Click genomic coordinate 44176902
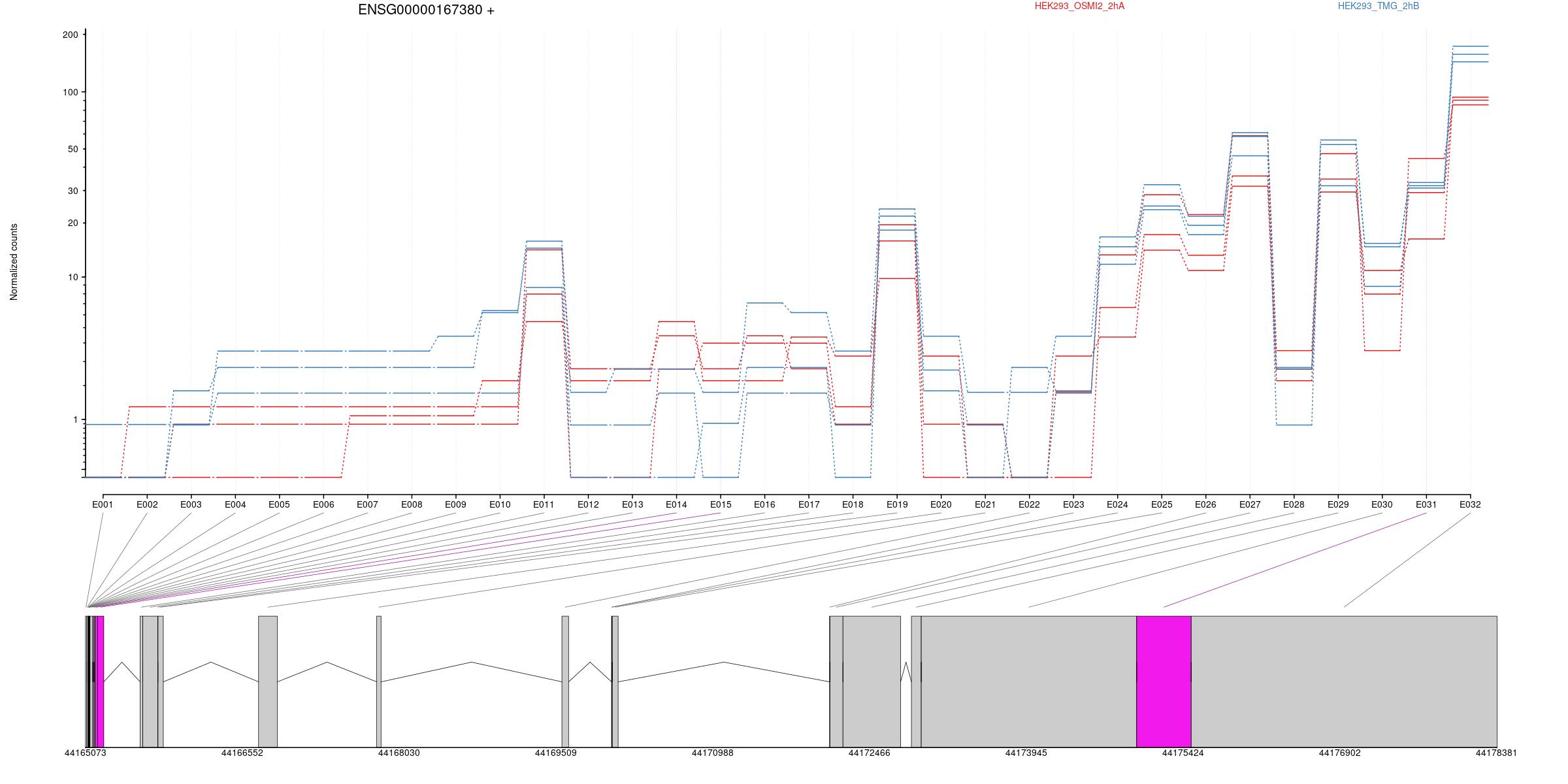Screen dimensions: 1568x784 (x=1339, y=753)
